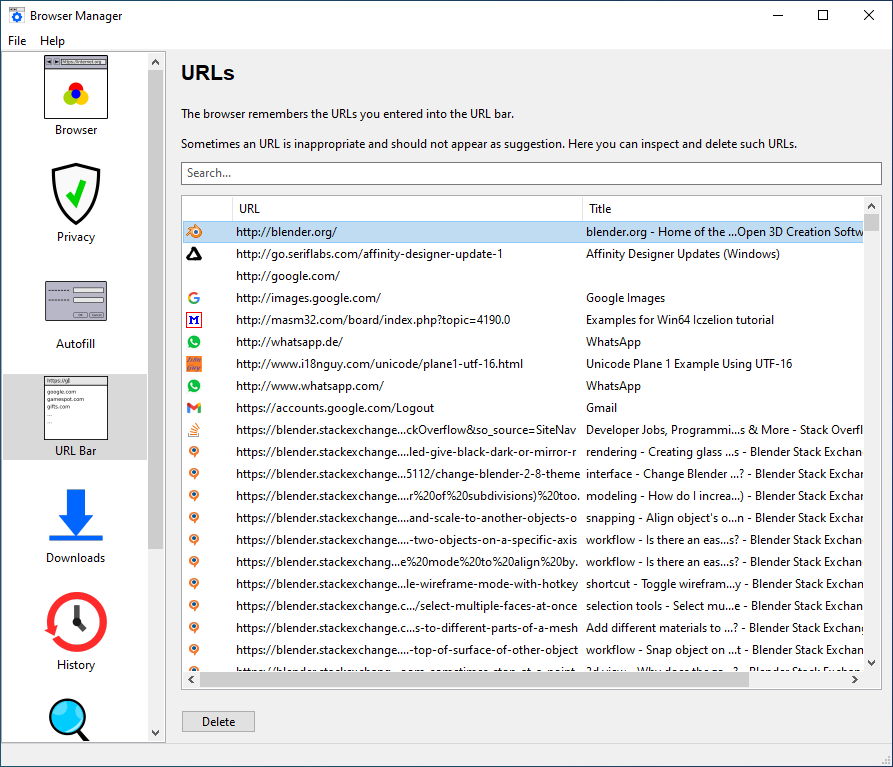The width and height of the screenshot is (893, 767).
Task: Open the History clock icon
Action: [x=76, y=622]
